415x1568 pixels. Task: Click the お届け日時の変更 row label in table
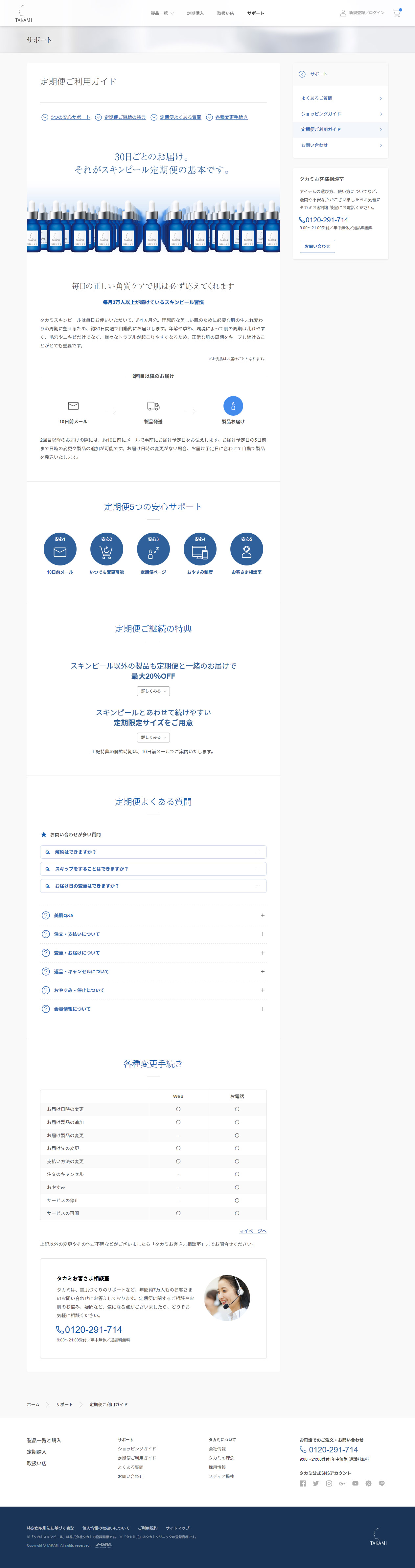[65, 1109]
